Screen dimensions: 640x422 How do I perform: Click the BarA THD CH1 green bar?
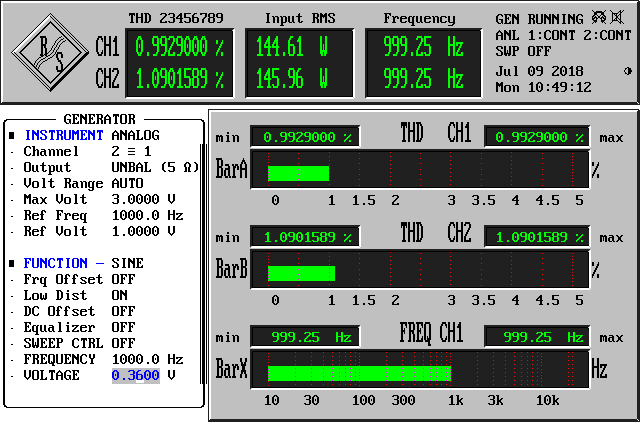click(298, 173)
